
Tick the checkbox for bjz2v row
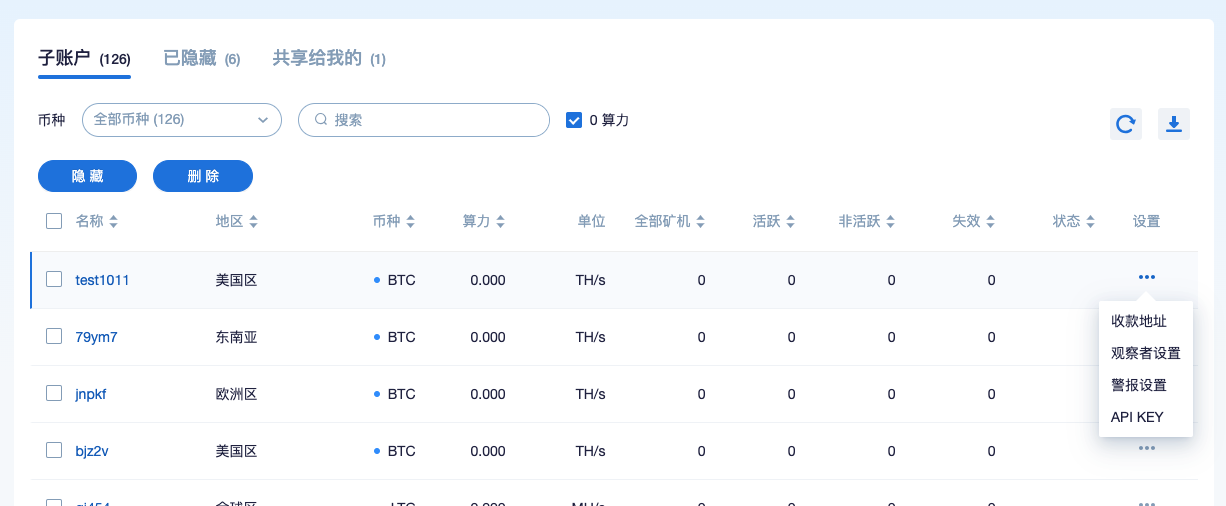click(x=54, y=450)
